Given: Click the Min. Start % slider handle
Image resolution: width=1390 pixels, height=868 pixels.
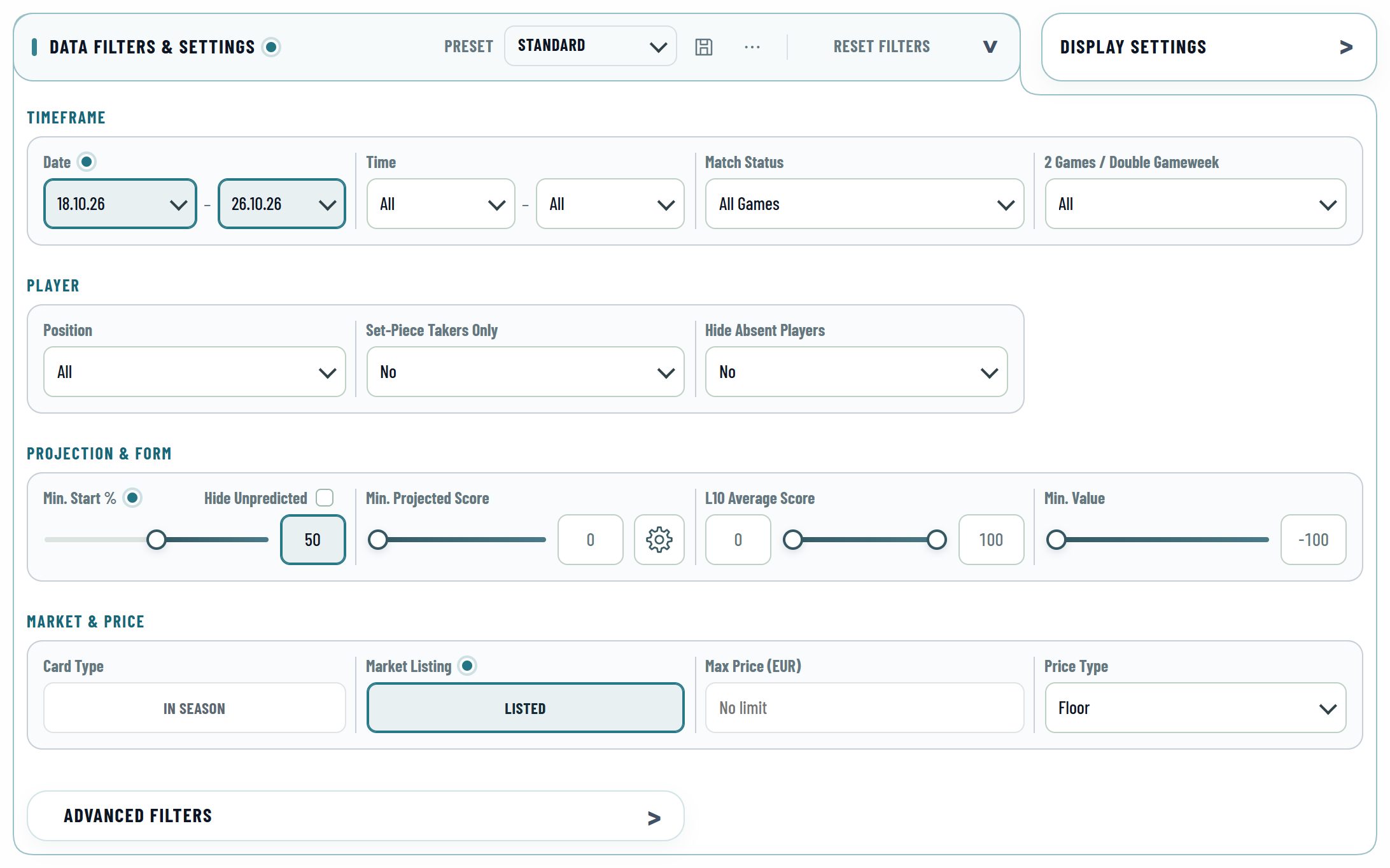Looking at the screenshot, I should pos(156,540).
